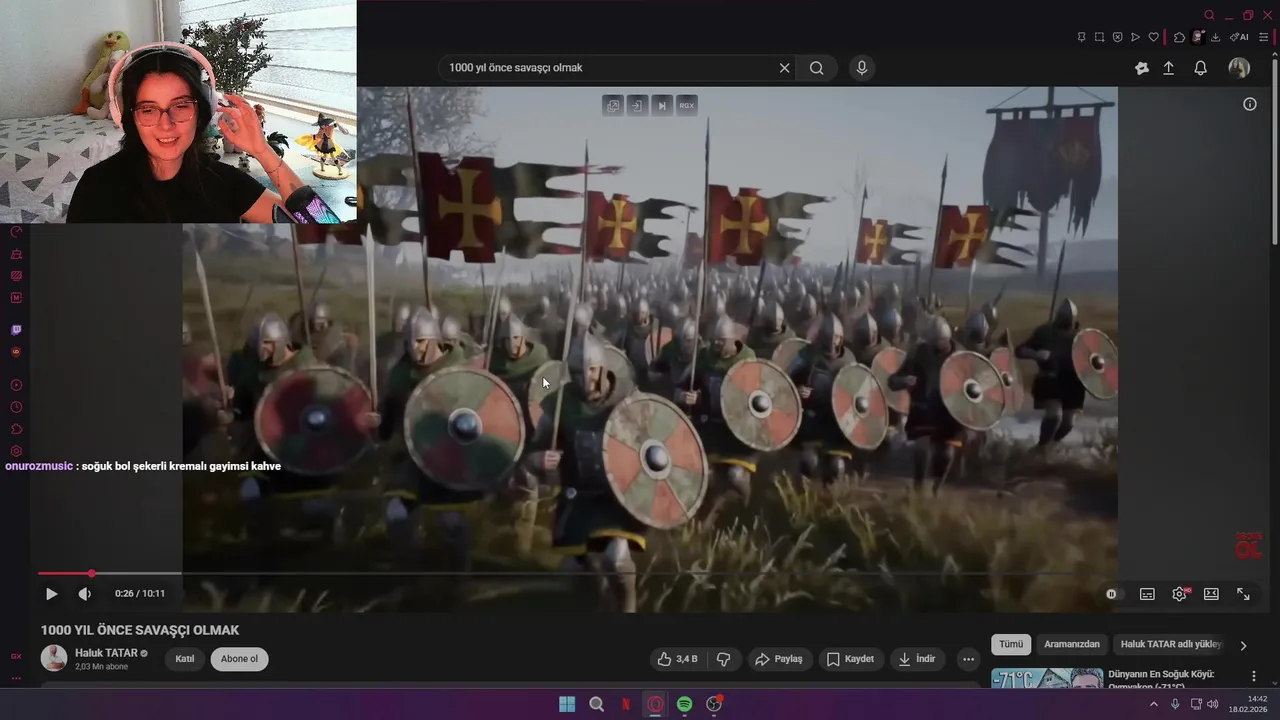Open sidebar settings gear icon
Screen dimensions: 1280x720
[16, 451]
